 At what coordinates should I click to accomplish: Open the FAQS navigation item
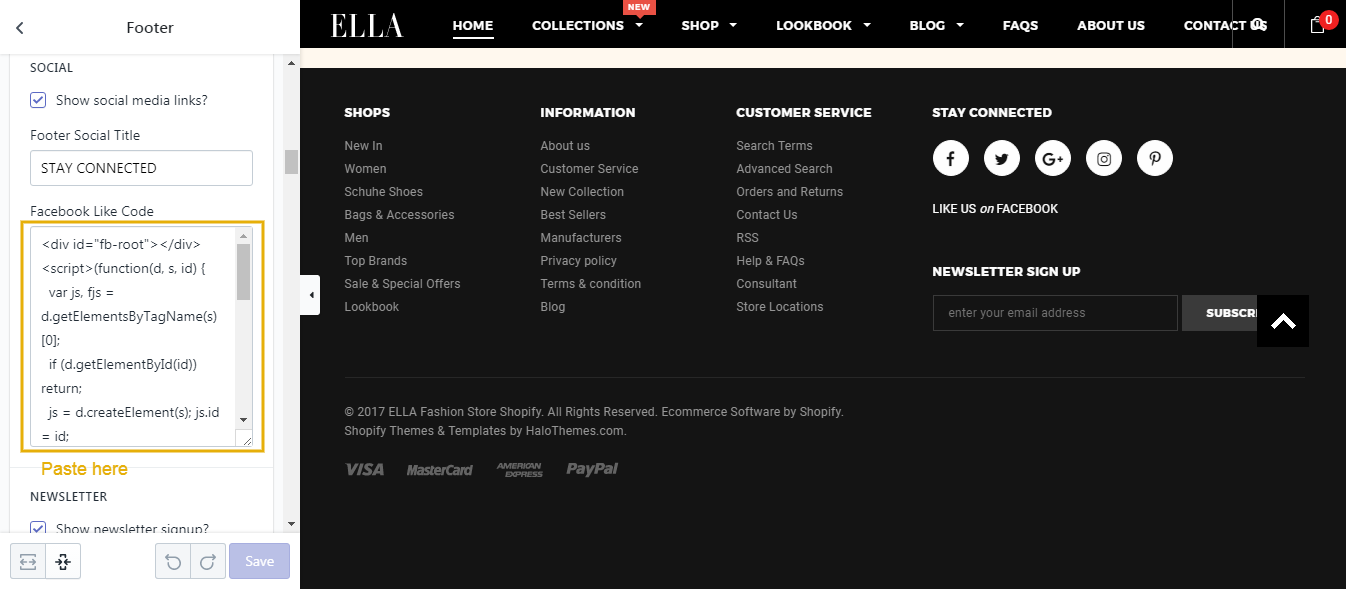1020,26
